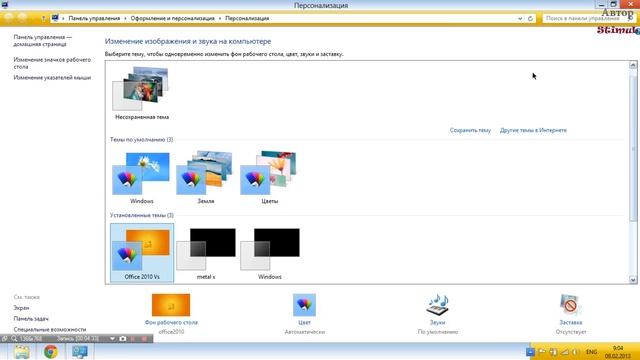Open Изменение указателей мыши
The height and width of the screenshot is (360, 640).
pos(52,78)
